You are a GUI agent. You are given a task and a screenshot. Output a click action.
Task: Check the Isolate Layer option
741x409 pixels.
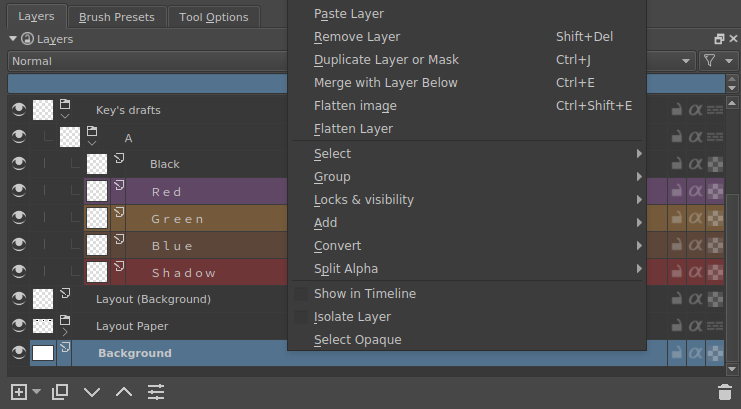point(301,317)
